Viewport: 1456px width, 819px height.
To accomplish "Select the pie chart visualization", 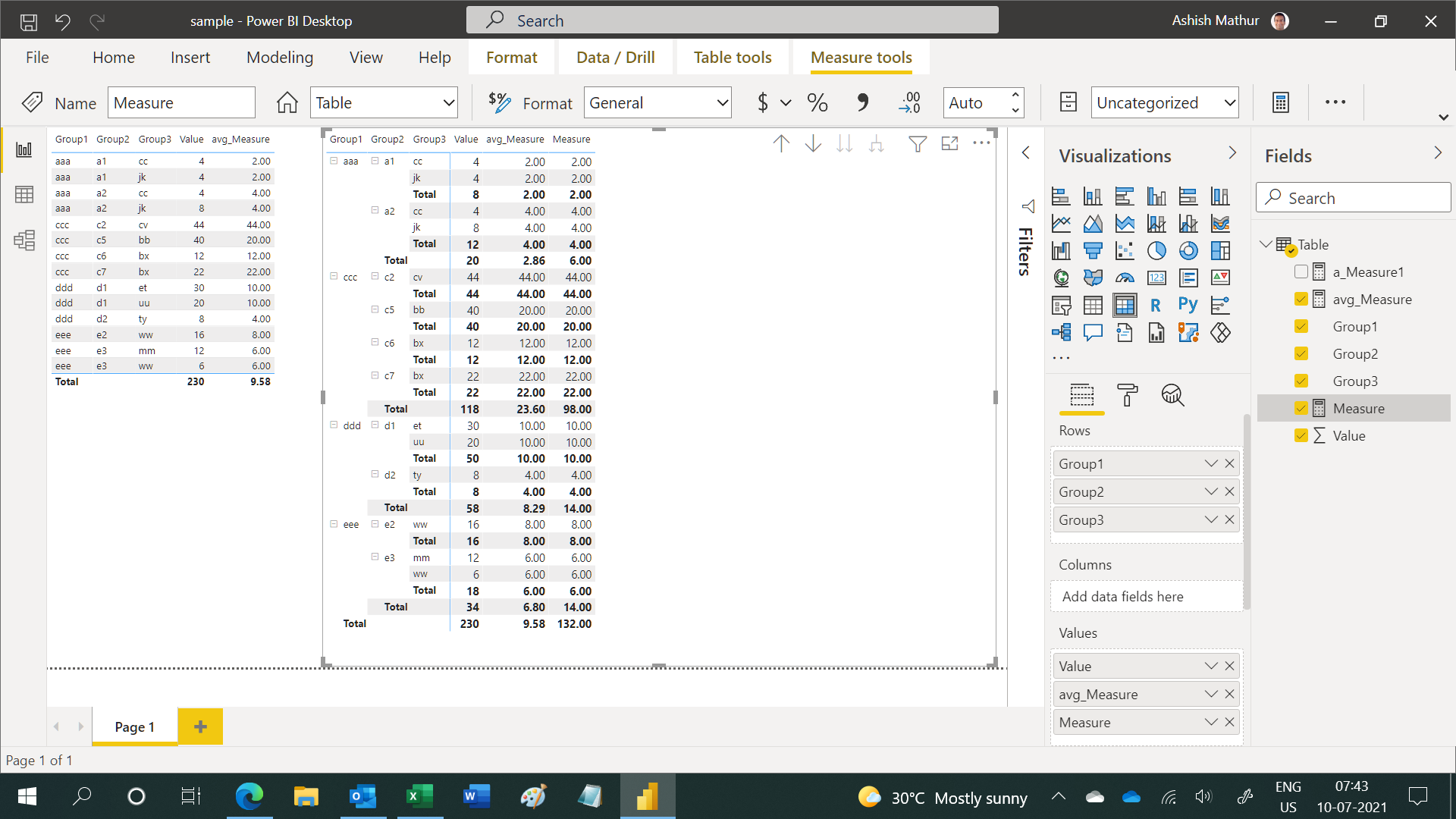I will (1156, 251).
